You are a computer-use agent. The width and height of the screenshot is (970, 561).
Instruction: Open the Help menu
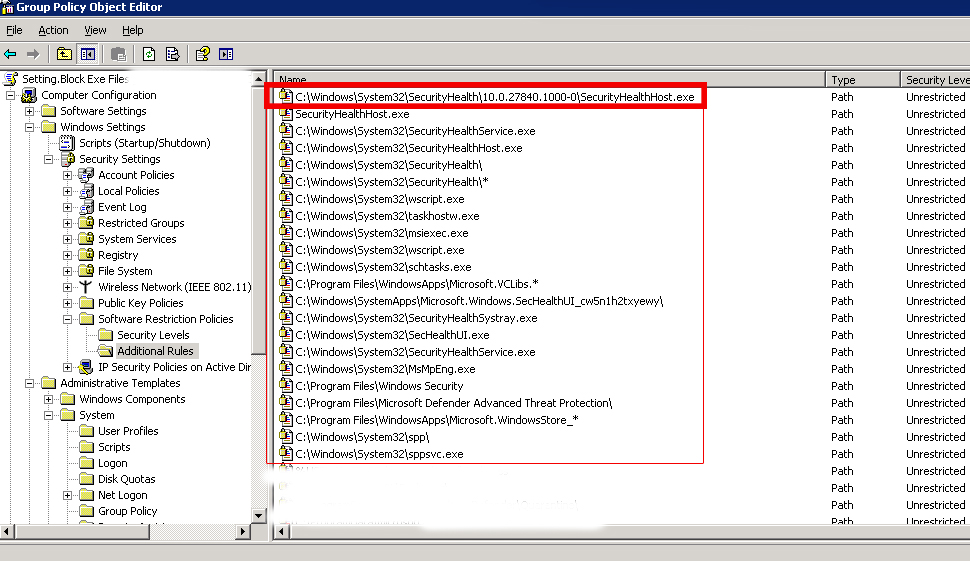[x=132, y=30]
